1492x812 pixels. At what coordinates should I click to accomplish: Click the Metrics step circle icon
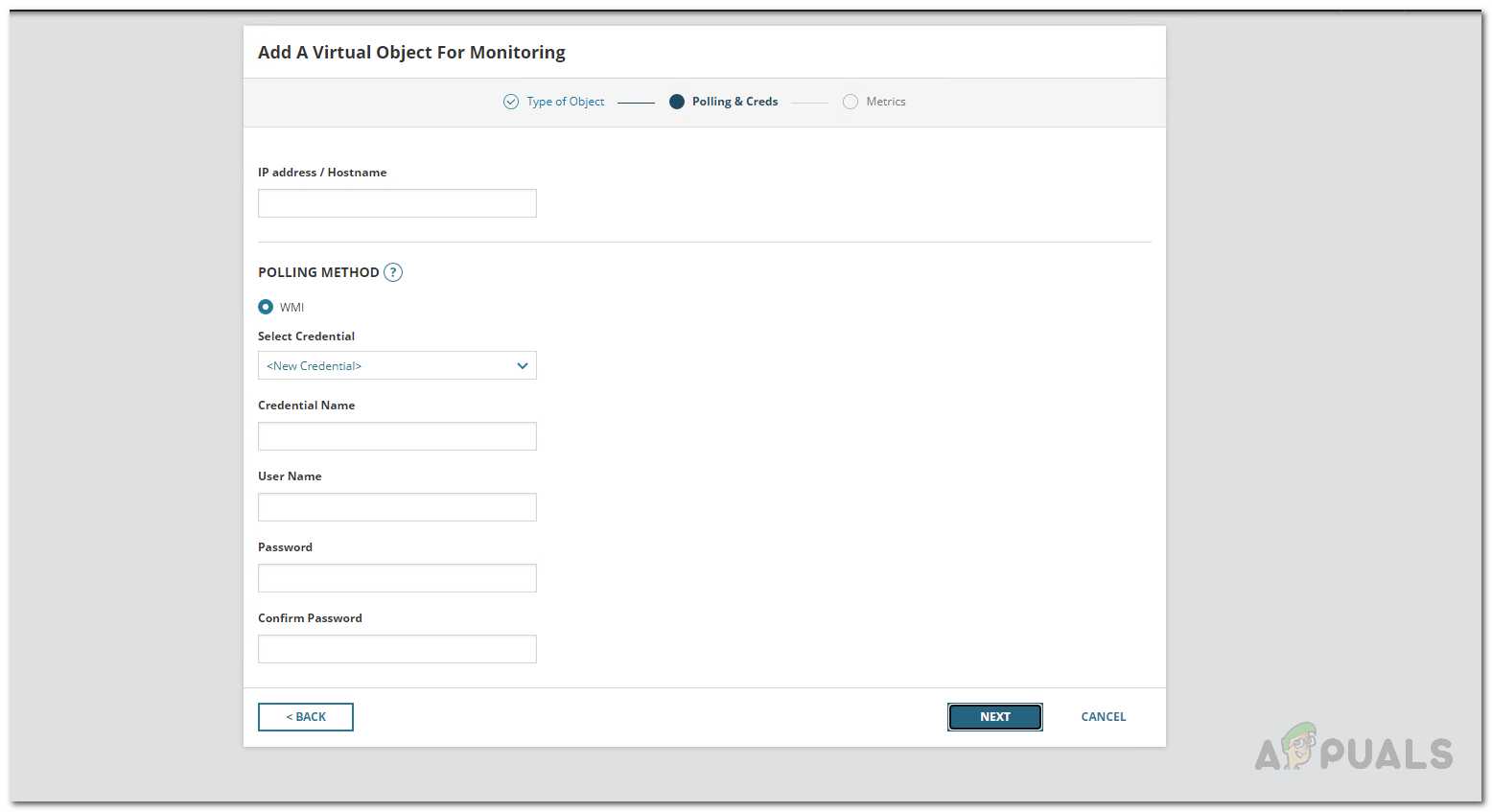[x=851, y=102]
